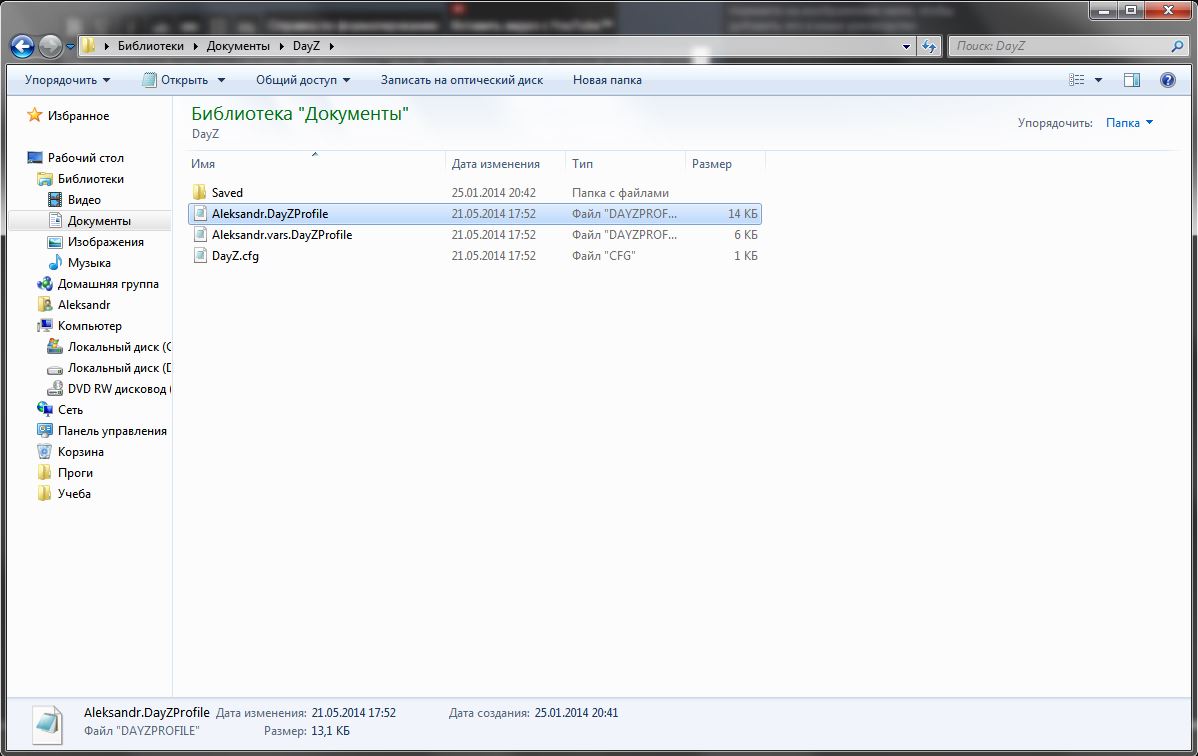This screenshot has height=756, width=1198.
Task: Open the 'Упорядочить' toolbar menu
Action: pos(67,80)
